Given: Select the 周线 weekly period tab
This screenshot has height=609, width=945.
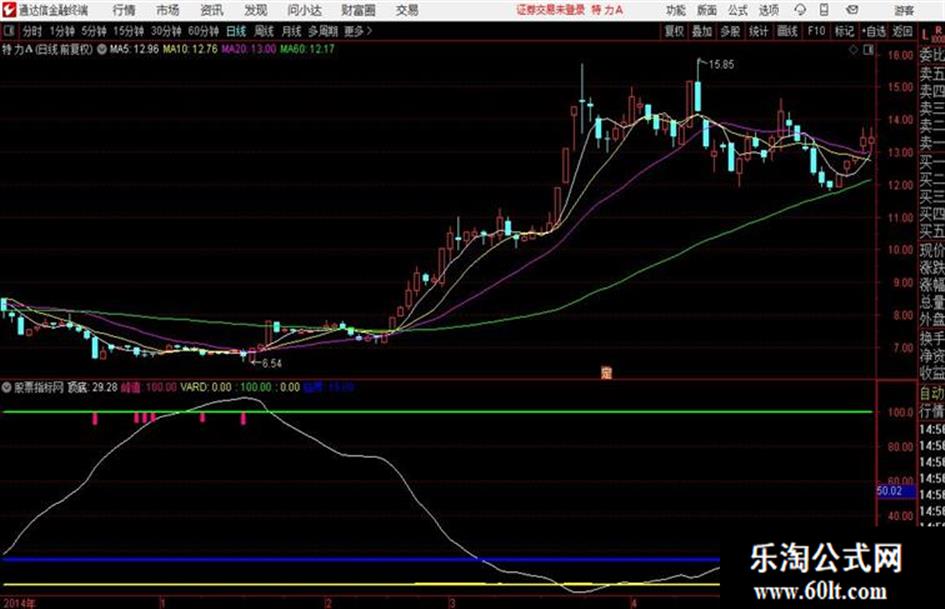Looking at the screenshot, I should (264, 31).
